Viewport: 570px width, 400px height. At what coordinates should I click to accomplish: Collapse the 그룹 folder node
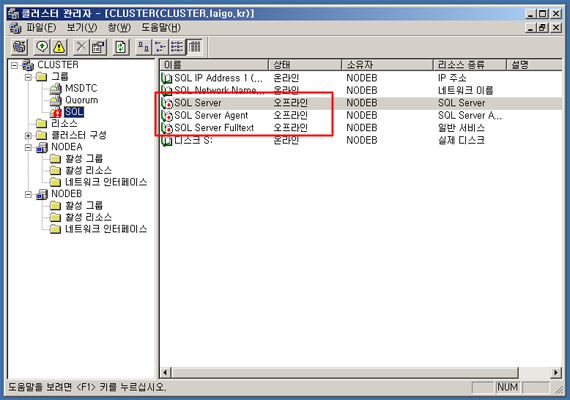[x=28, y=77]
